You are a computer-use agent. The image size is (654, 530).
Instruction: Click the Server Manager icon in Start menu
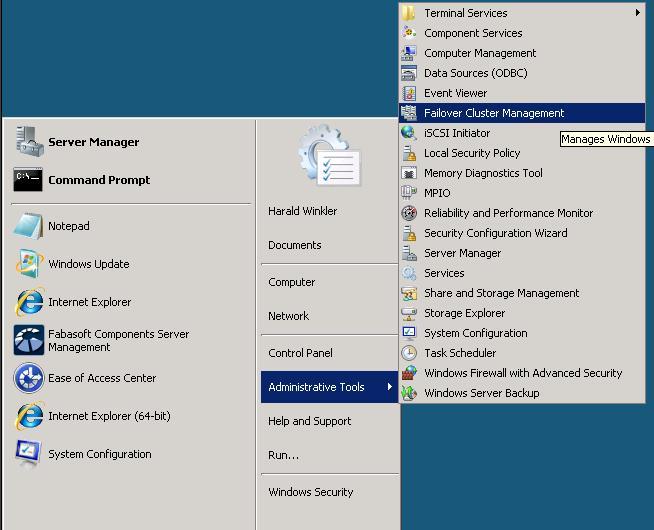coord(28,142)
